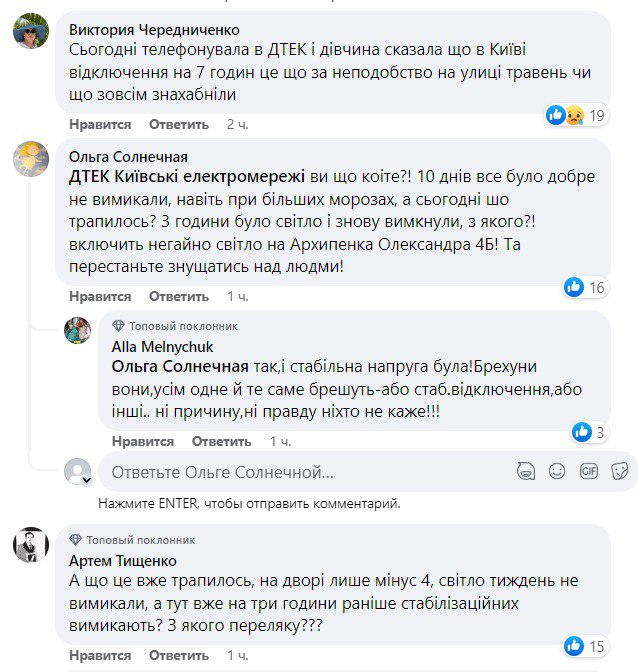Add a GIF to the reply
The image size is (638, 672).
589,470
